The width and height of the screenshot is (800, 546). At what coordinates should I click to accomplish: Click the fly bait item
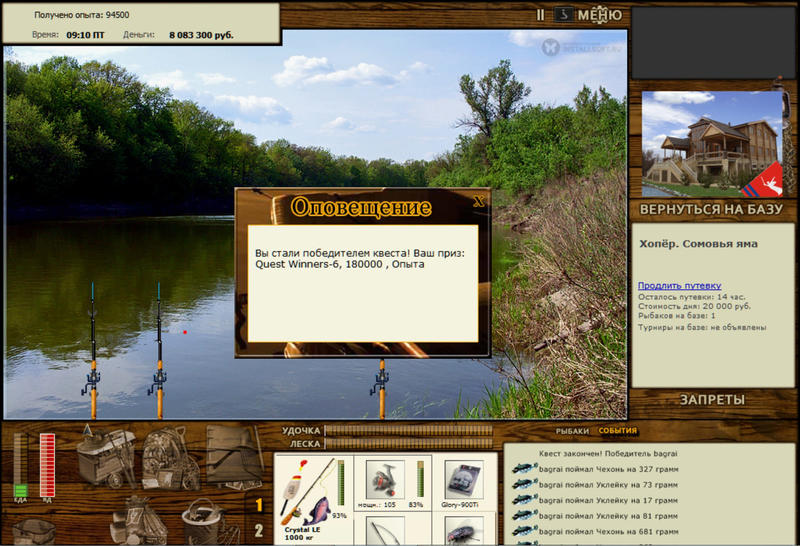[463, 532]
